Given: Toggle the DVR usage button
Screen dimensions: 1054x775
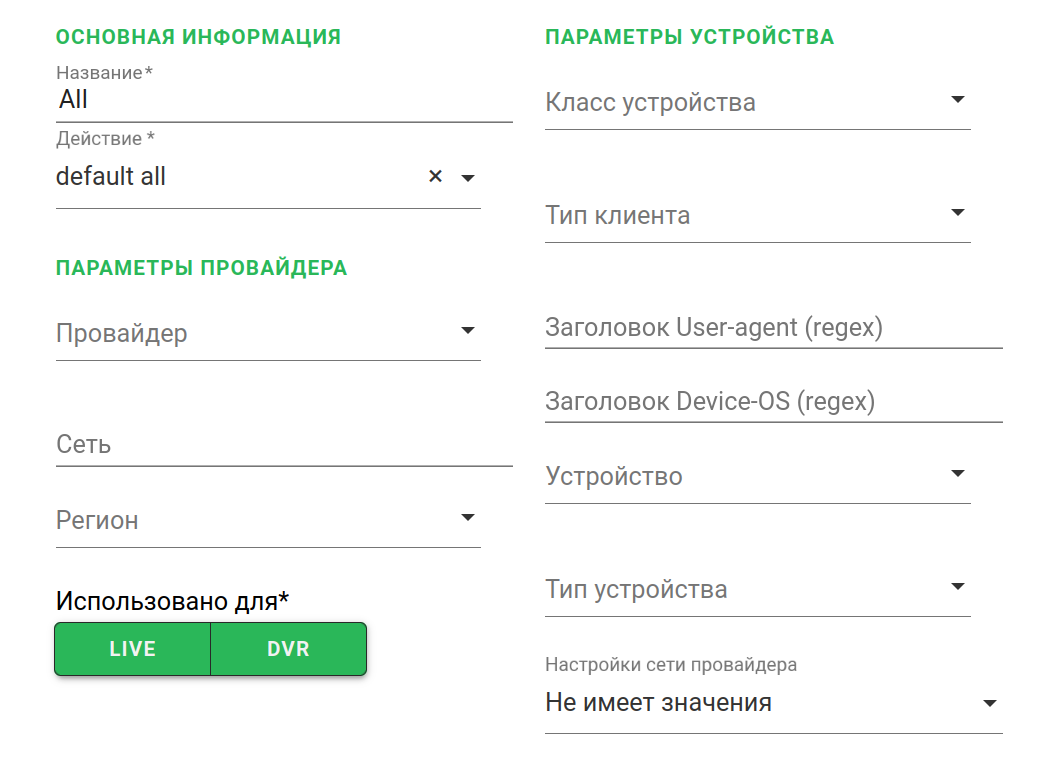Looking at the screenshot, I should (x=288, y=649).
